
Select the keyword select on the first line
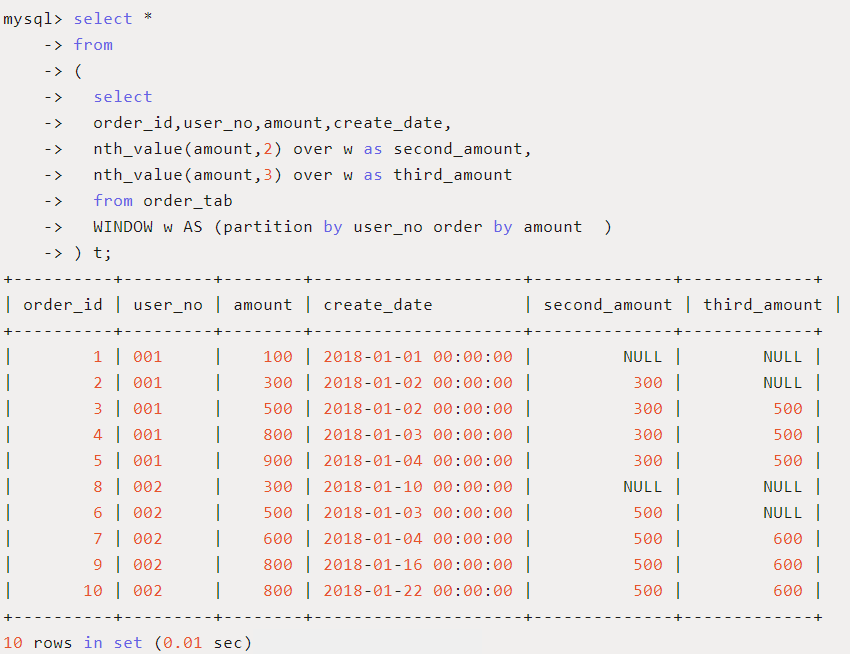point(103,18)
